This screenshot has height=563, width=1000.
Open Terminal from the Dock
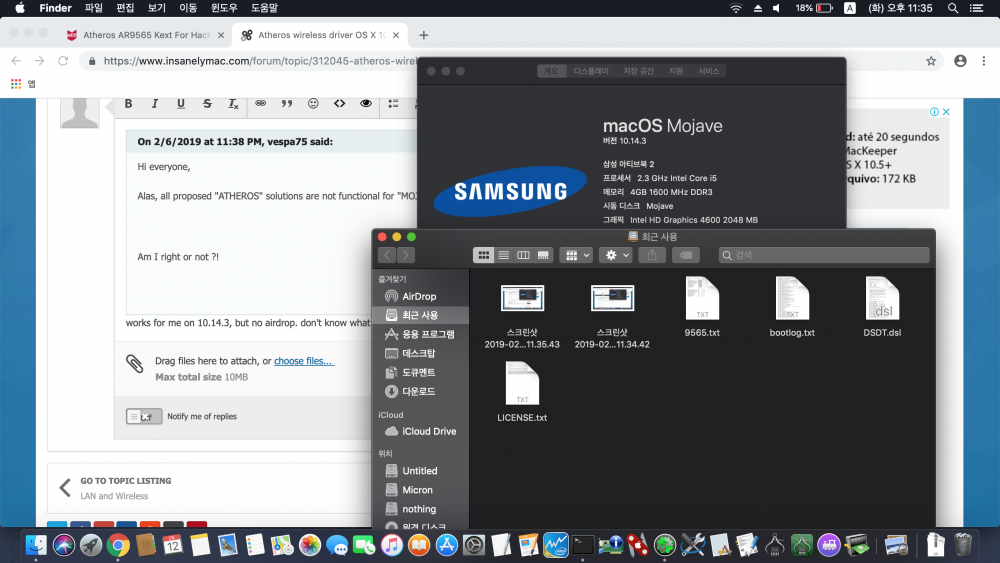tap(582, 545)
